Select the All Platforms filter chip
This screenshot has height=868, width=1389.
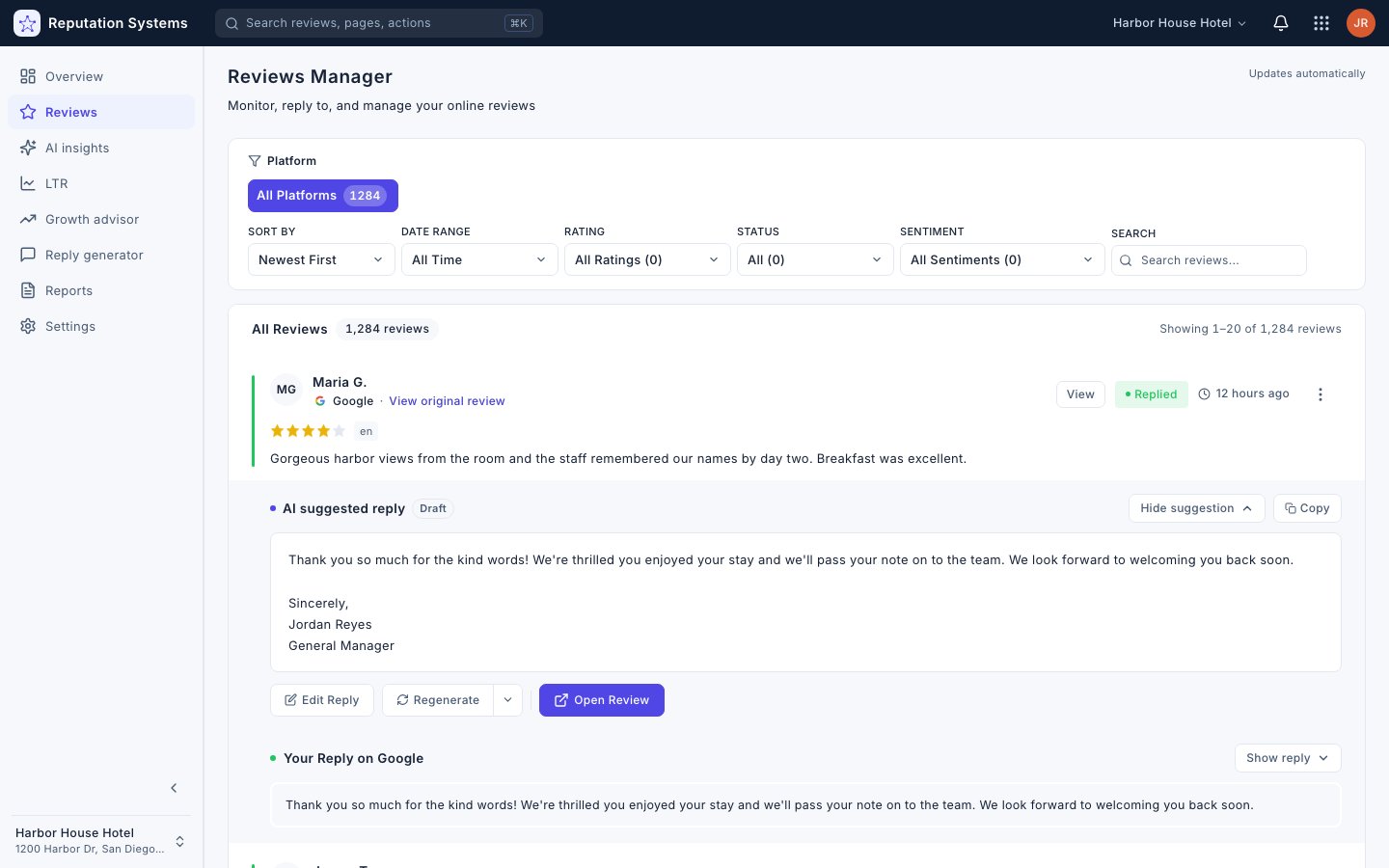(x=323, y=196)
